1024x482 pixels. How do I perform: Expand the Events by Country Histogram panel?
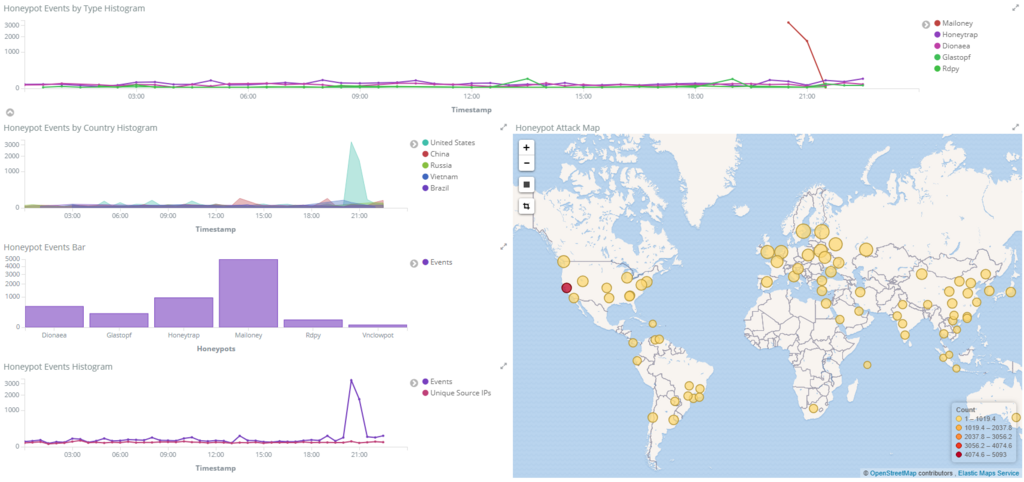(504, 127)
